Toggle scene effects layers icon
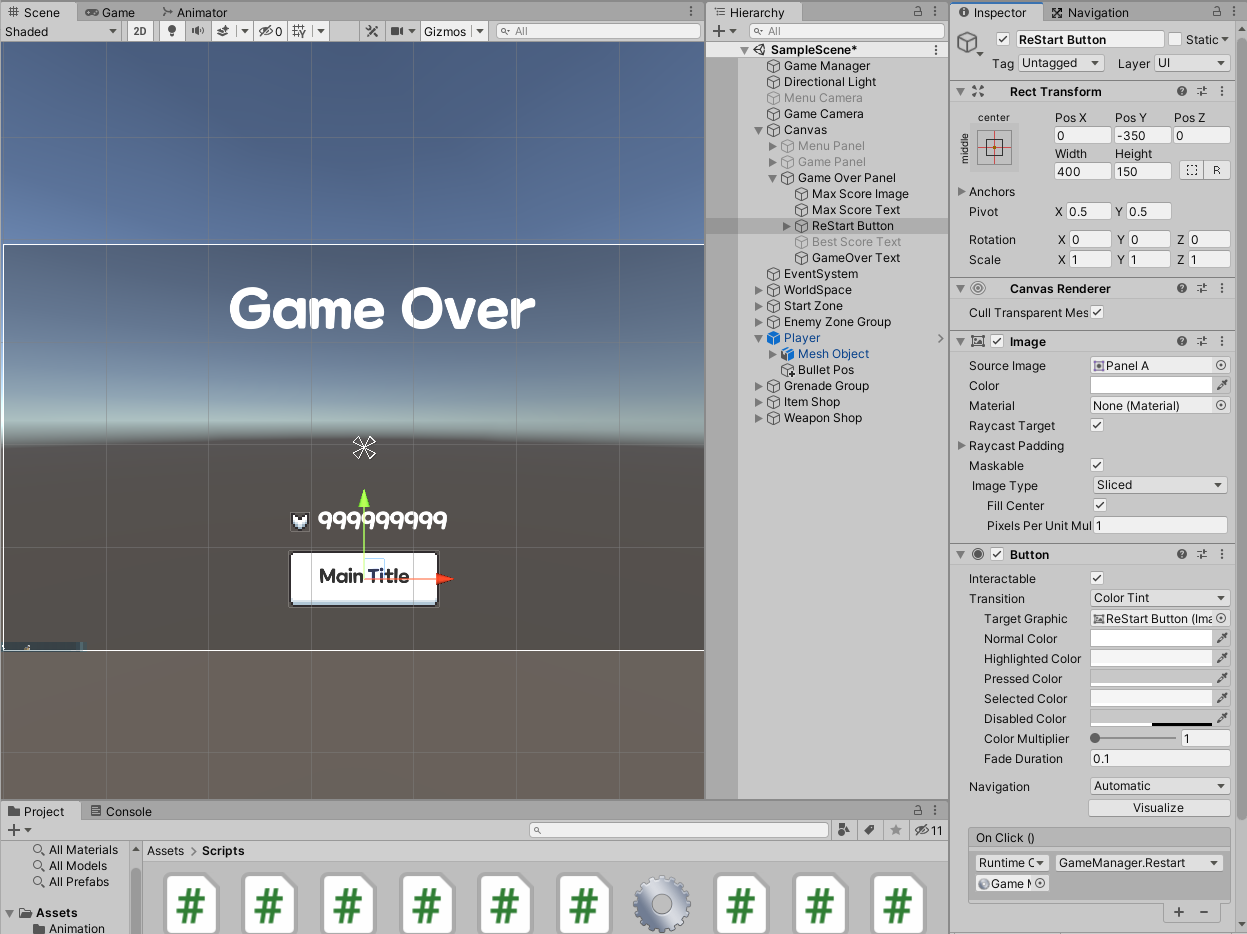Viewport: 1247px width, 934px height. tap(223, 31)
